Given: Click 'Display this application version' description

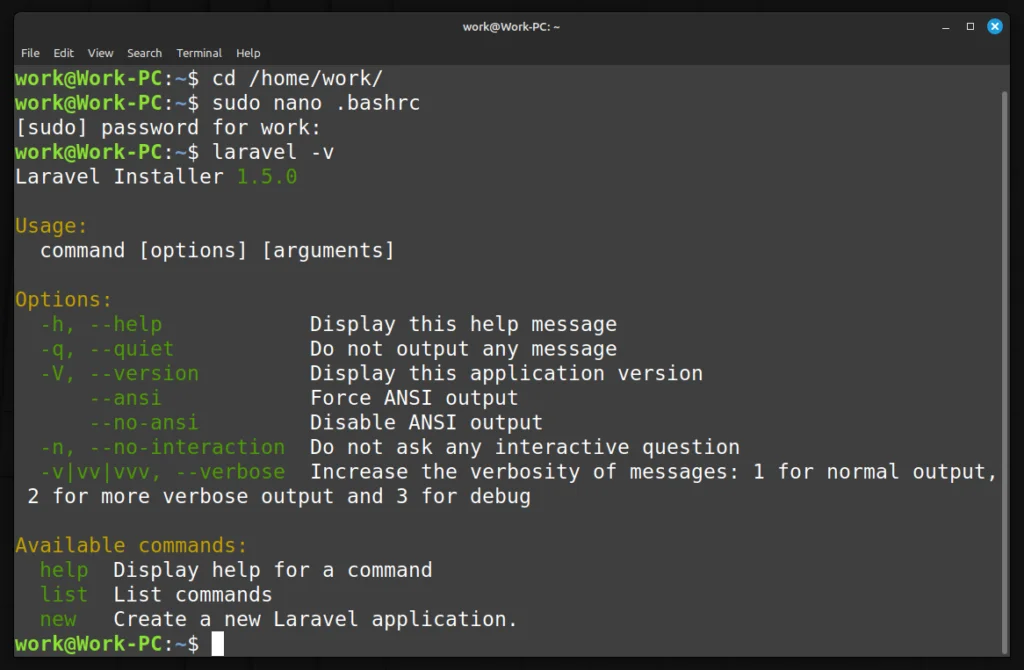Looking at the screenshot, I should pyautogui.click(x=506, y=374).
